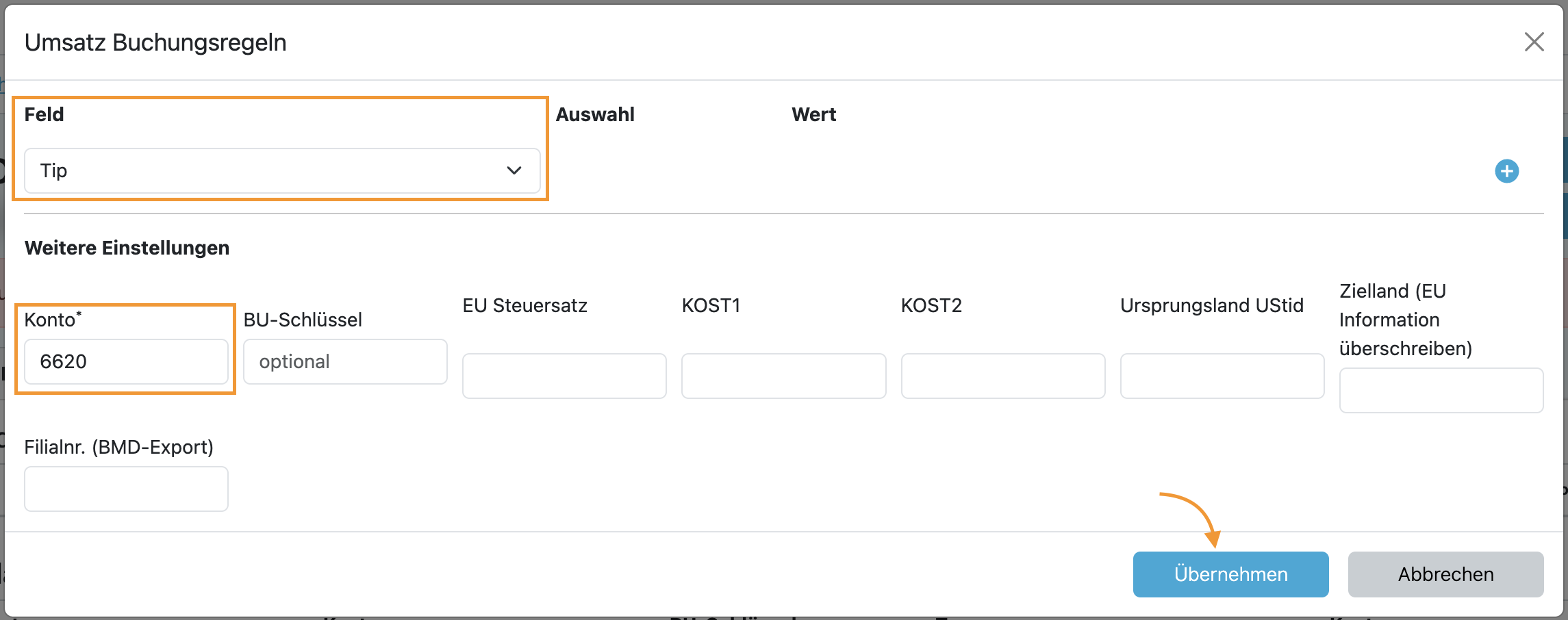The width and height of the screenshot is (1568, 620).
Task: Click the Zielland input box
Action: pyautogui.click(x=1441, y=390)
